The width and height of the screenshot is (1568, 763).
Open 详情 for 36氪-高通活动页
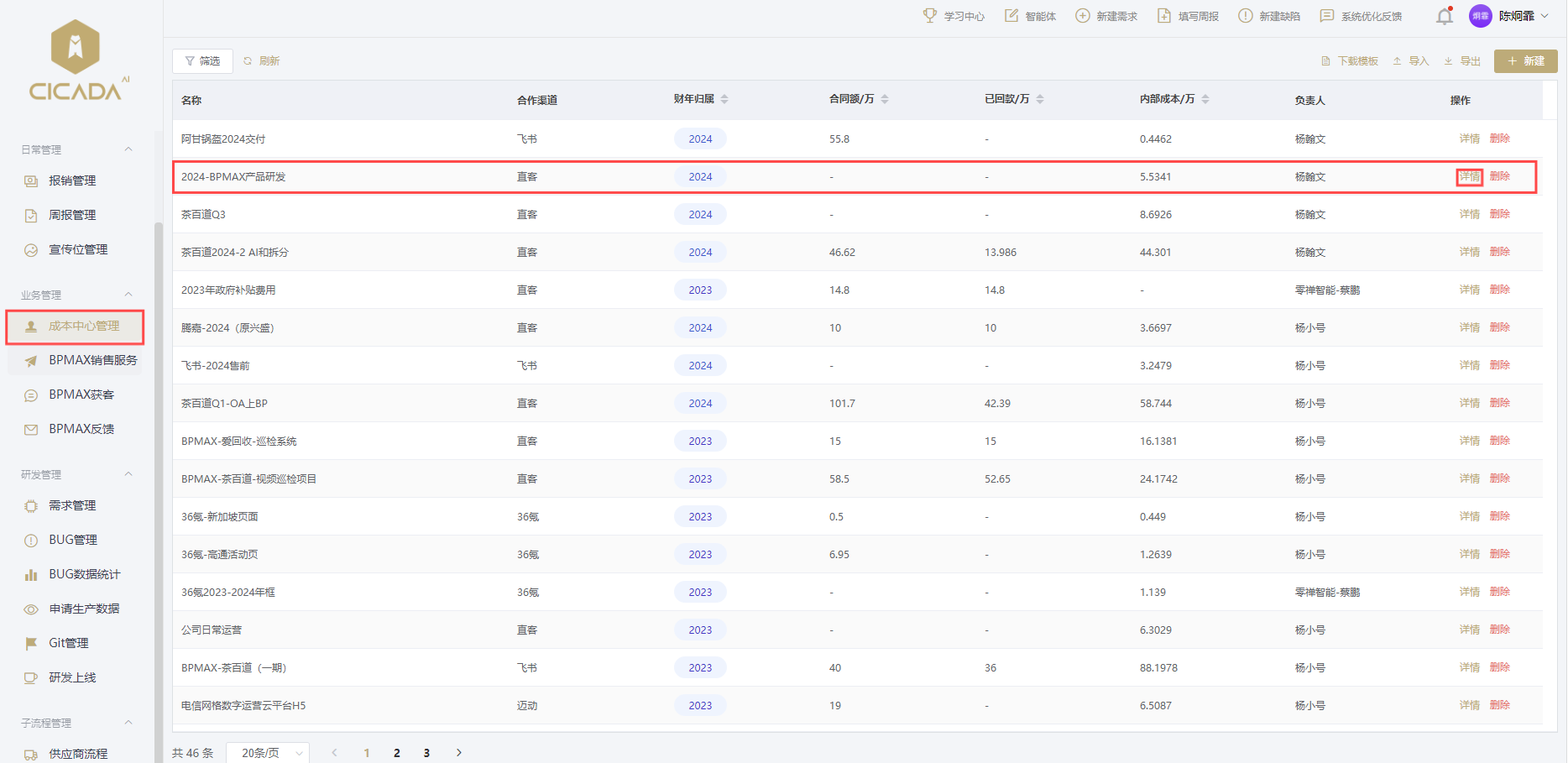1469,554
